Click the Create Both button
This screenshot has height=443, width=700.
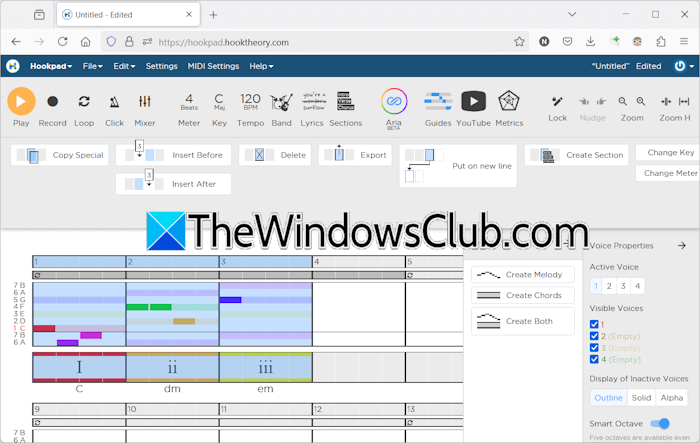coord(523,321)
